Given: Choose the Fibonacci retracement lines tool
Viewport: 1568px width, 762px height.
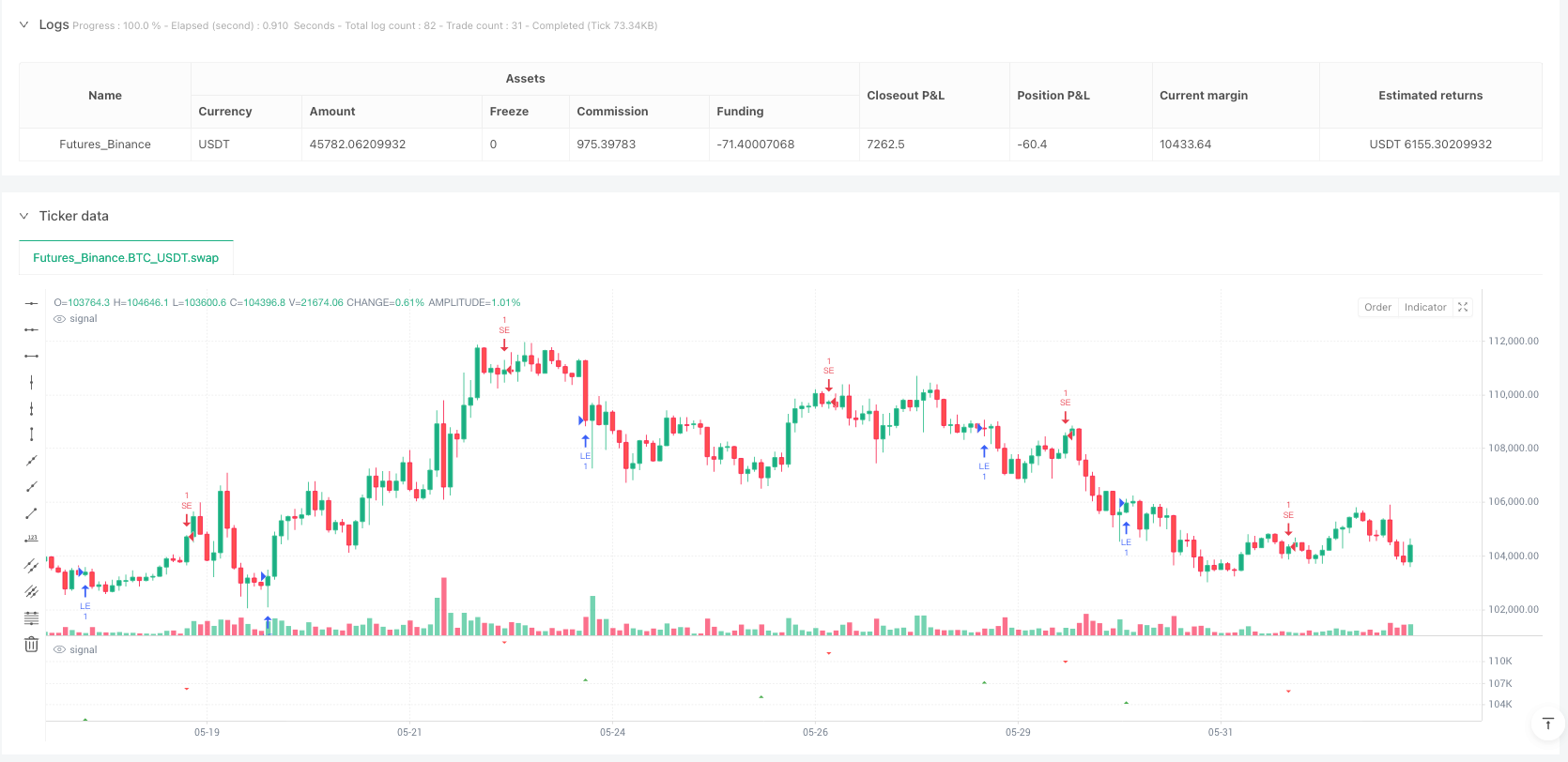Looking at the screenshot, I should coord(31,618).
